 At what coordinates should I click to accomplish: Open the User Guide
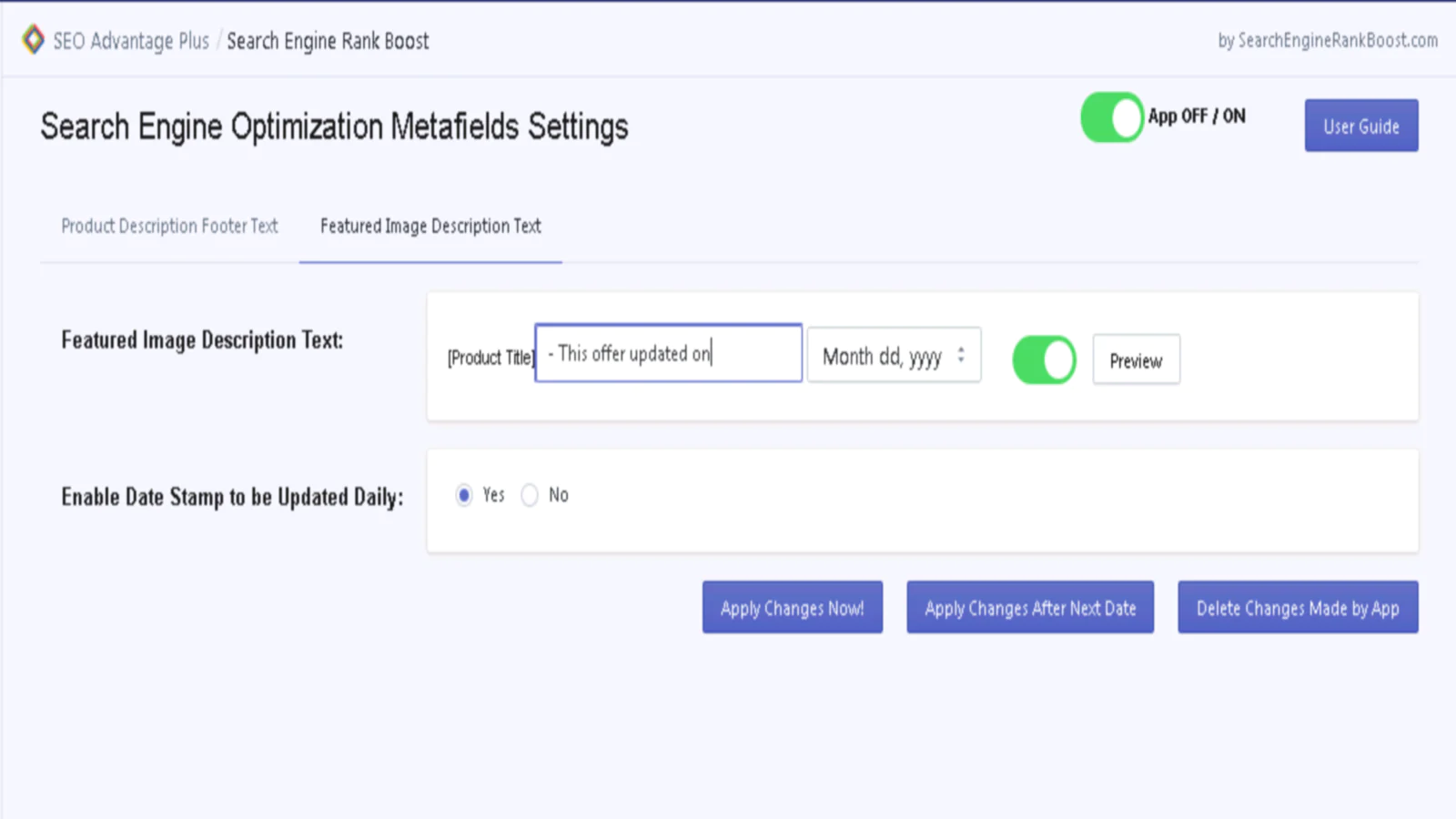tap(1360, 126)
